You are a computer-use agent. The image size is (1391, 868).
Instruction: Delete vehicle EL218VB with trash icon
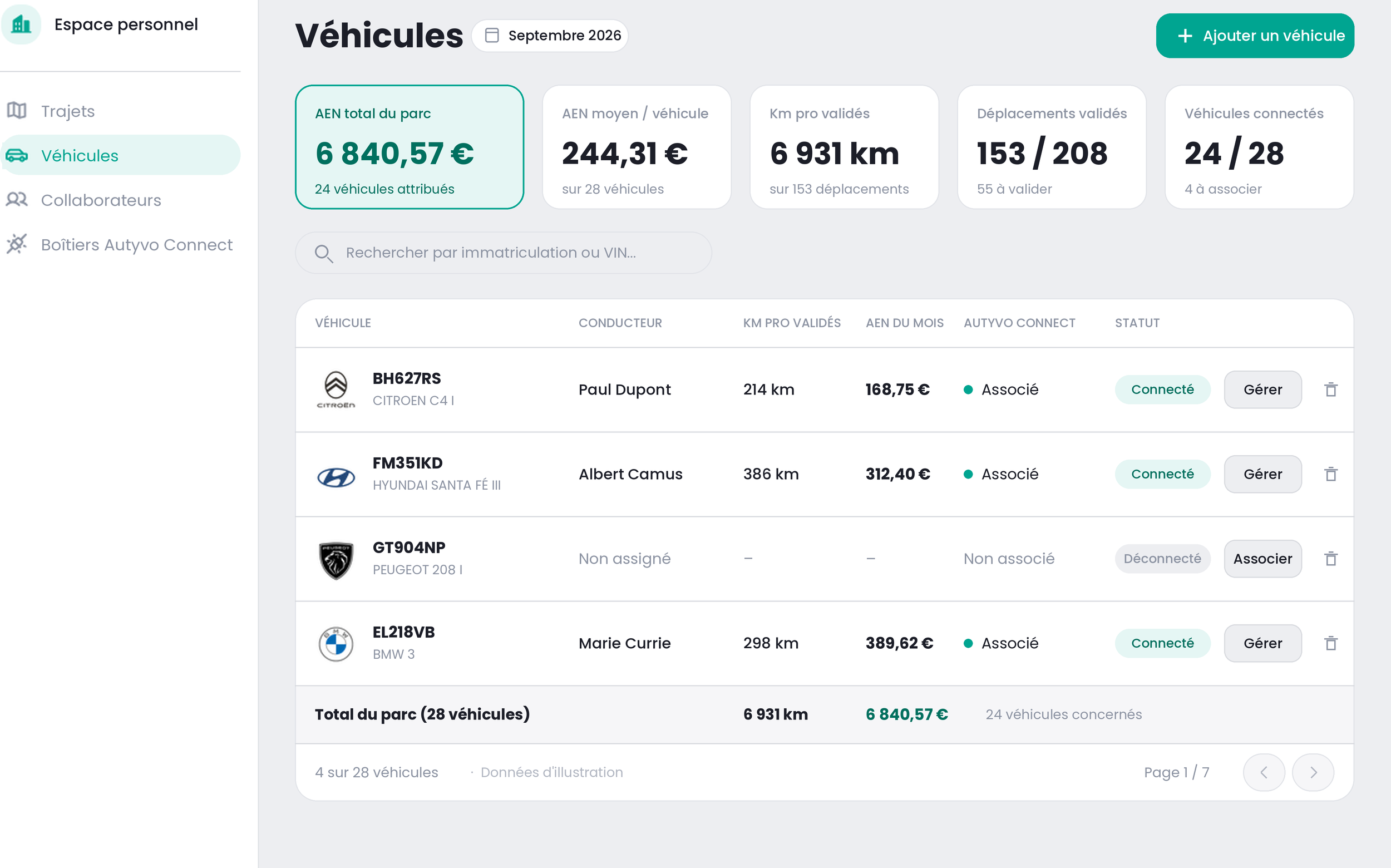[1331, 643]
